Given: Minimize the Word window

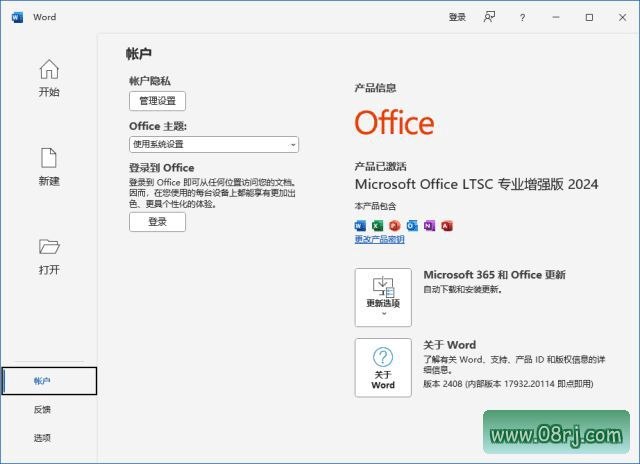Looking at the screenshot, I should coord(556,17).
